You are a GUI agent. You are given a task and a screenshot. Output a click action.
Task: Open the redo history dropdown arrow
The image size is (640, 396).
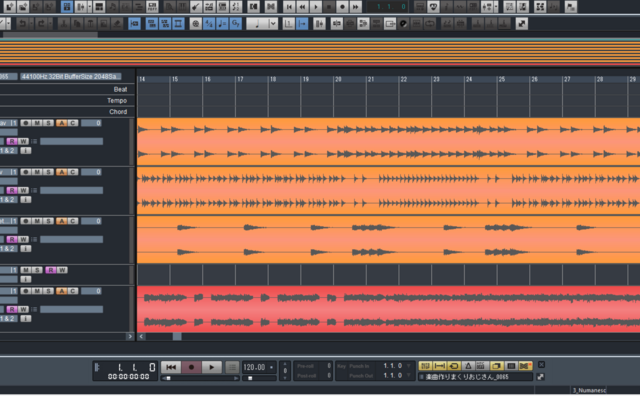[50, 24]
